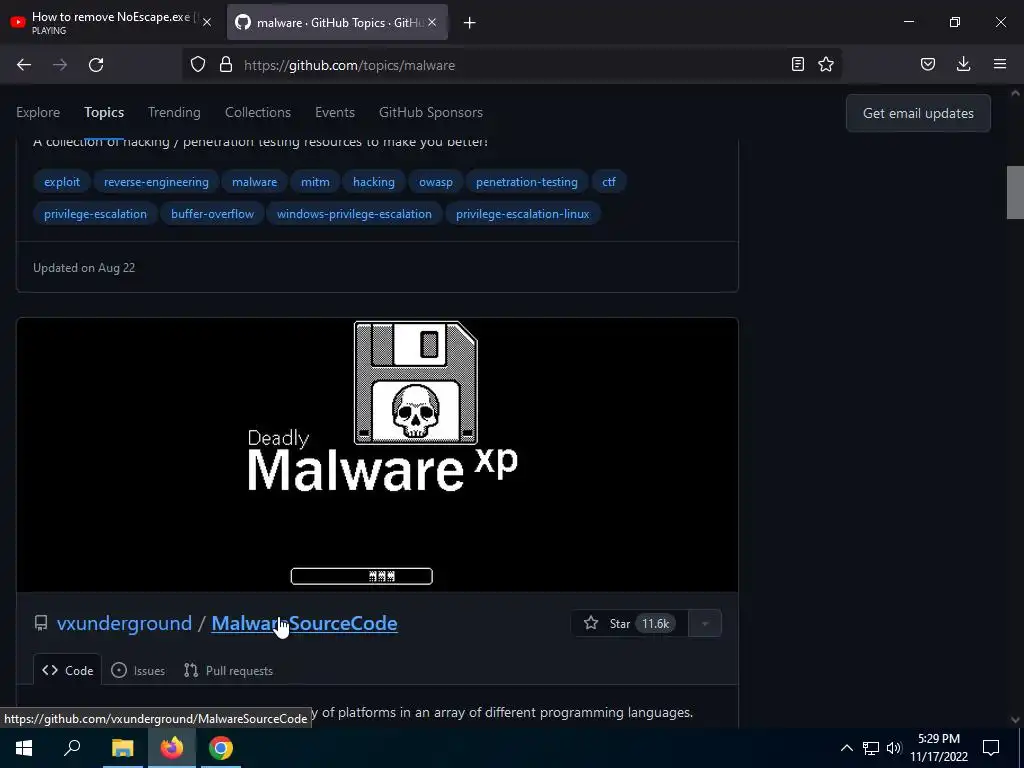Switch to the Code tab of repository card
Viewport: 1024px width, 768px height.
click(68, 671)
